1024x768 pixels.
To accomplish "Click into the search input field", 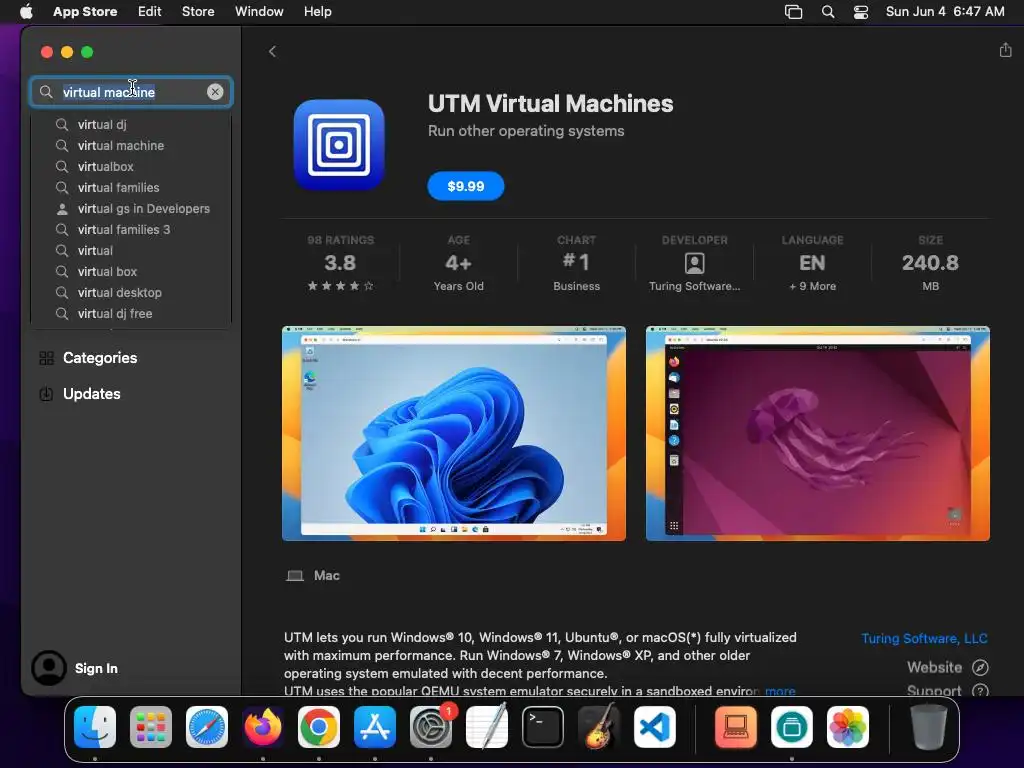I will coord(131,92).
